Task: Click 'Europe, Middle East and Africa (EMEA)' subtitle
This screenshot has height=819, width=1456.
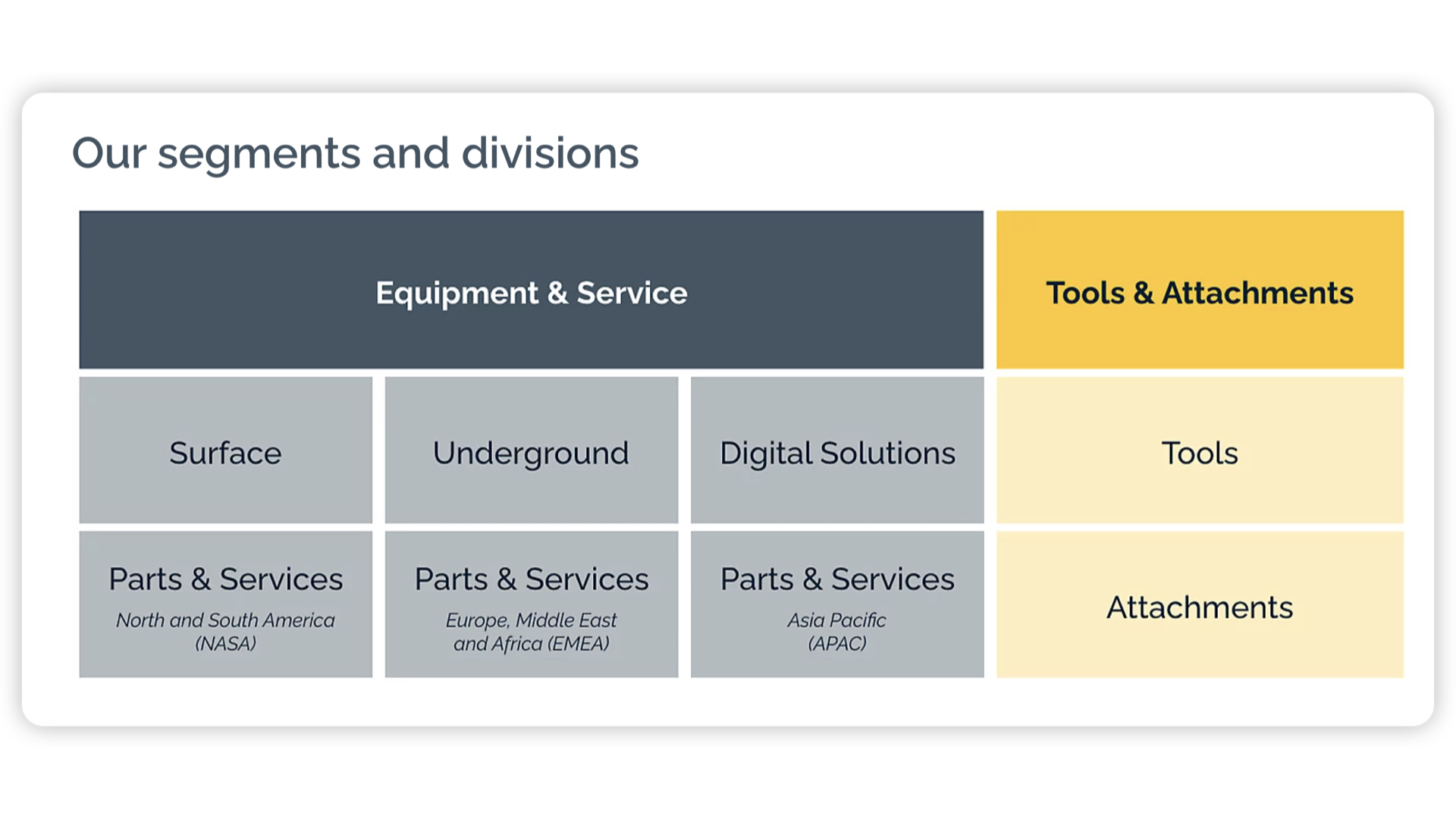Action: 531,632
